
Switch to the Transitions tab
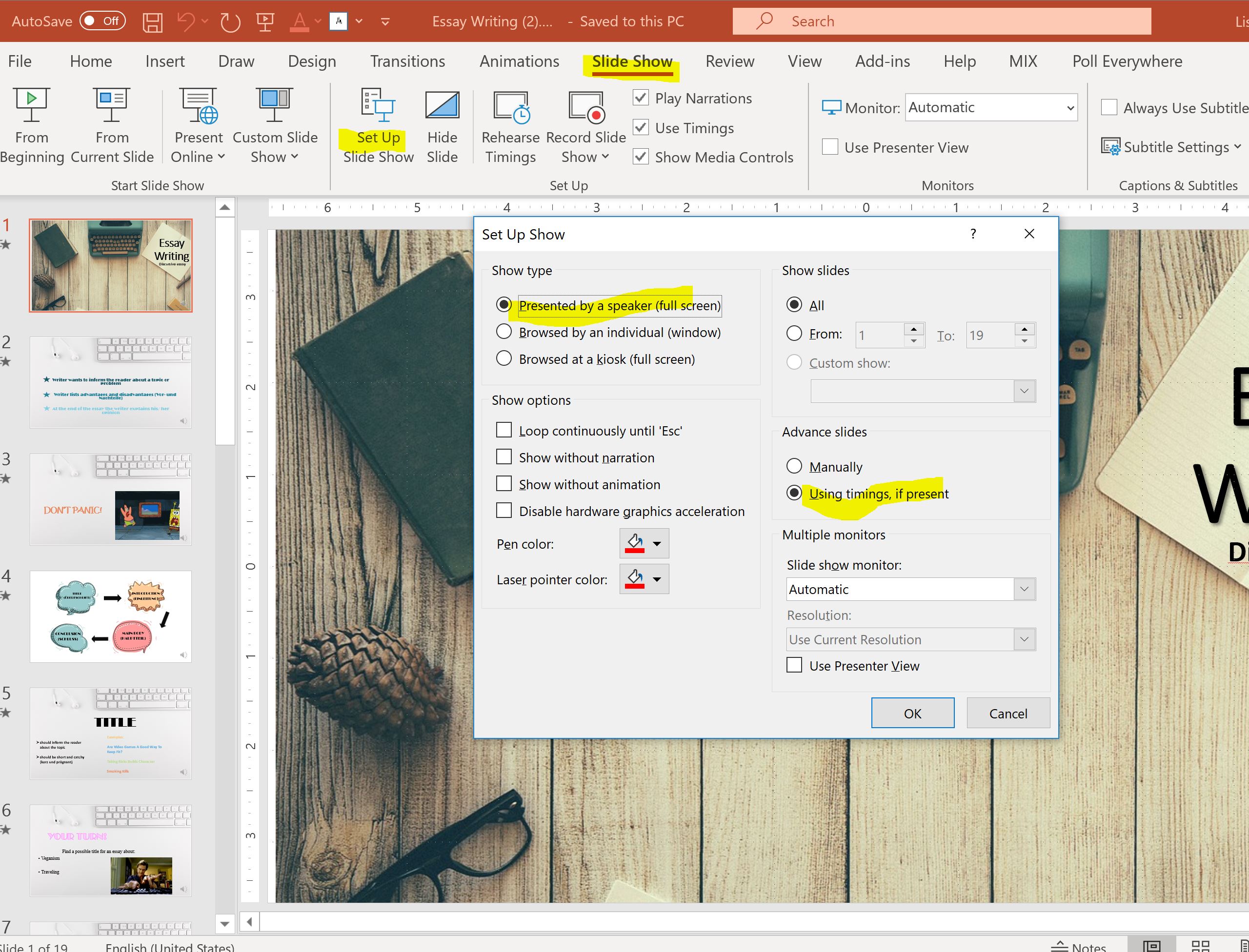click(407, 61)
